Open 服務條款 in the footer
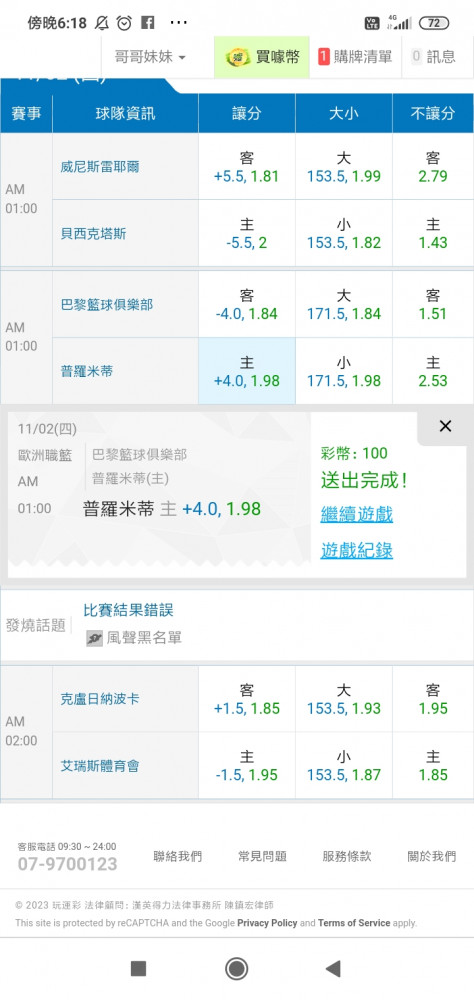The image size is (474, 1000). [347, 857]
